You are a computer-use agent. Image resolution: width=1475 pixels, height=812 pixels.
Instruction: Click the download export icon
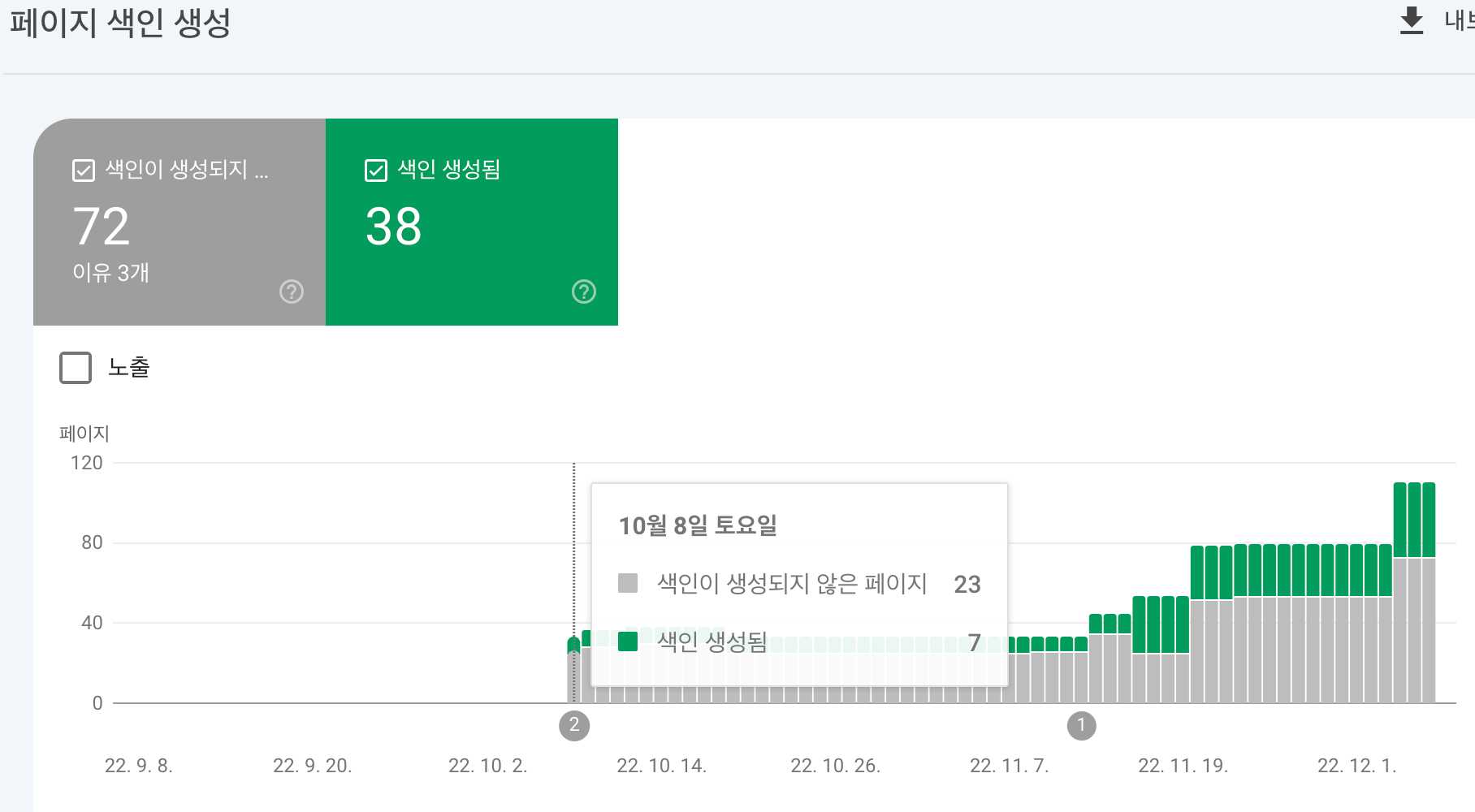[x=1412, y=21]
